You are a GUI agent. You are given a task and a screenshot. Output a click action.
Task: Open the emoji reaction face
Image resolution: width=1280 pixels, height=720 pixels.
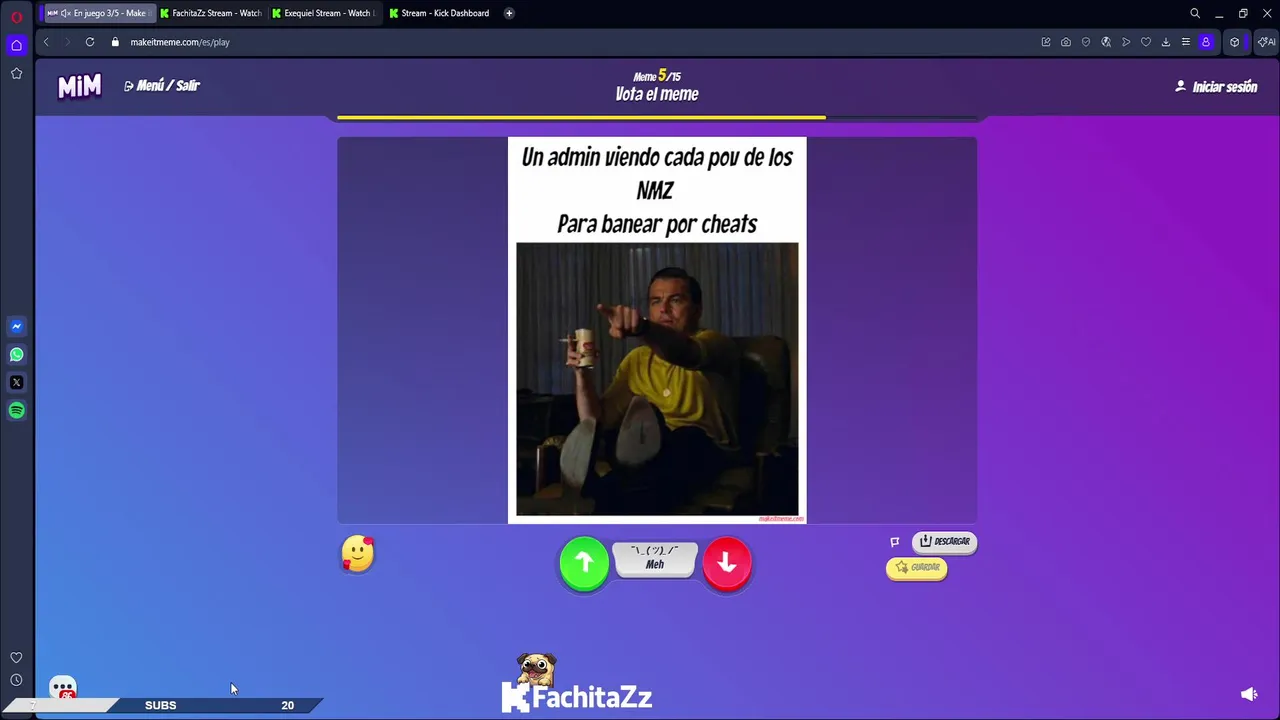358,553
